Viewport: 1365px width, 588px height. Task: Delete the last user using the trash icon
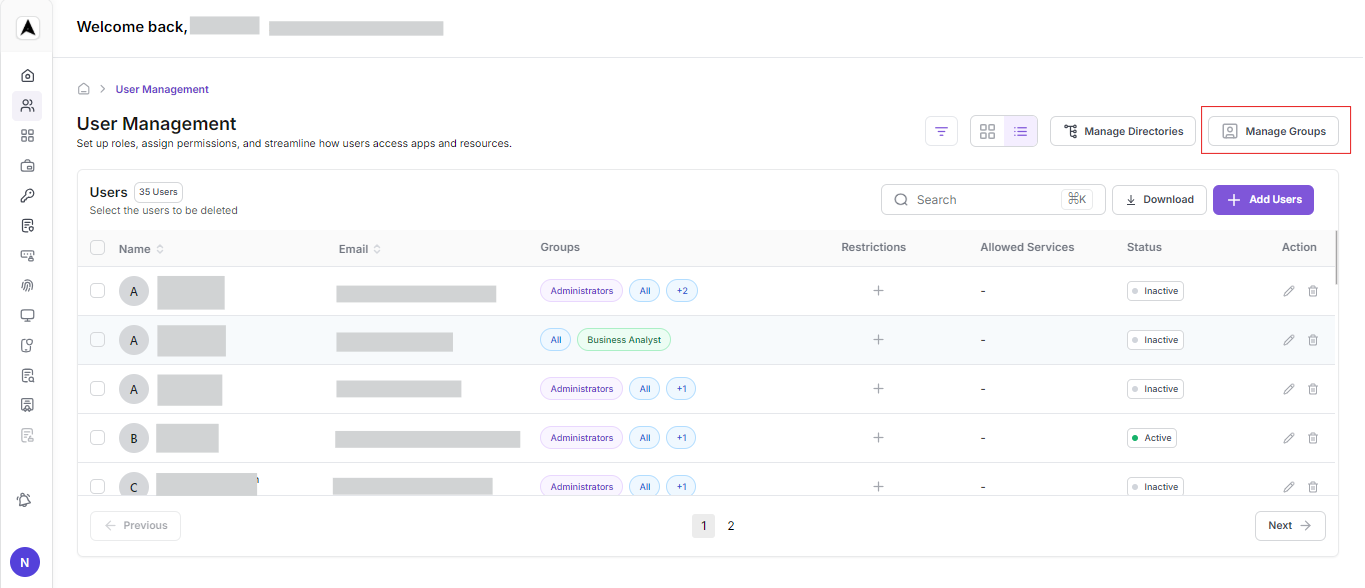coord(1313,486)
